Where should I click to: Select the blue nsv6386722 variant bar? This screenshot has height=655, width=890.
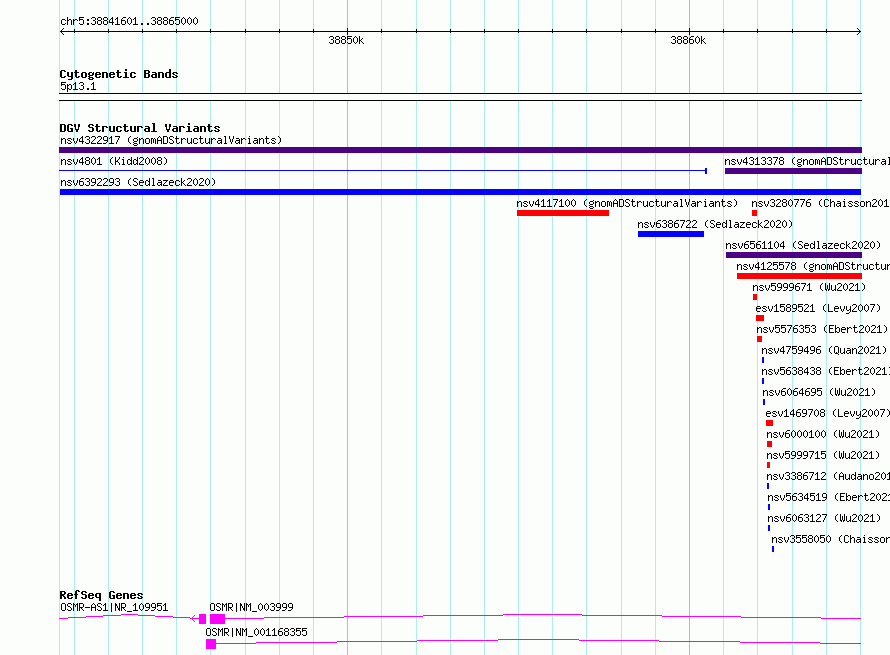670,234
